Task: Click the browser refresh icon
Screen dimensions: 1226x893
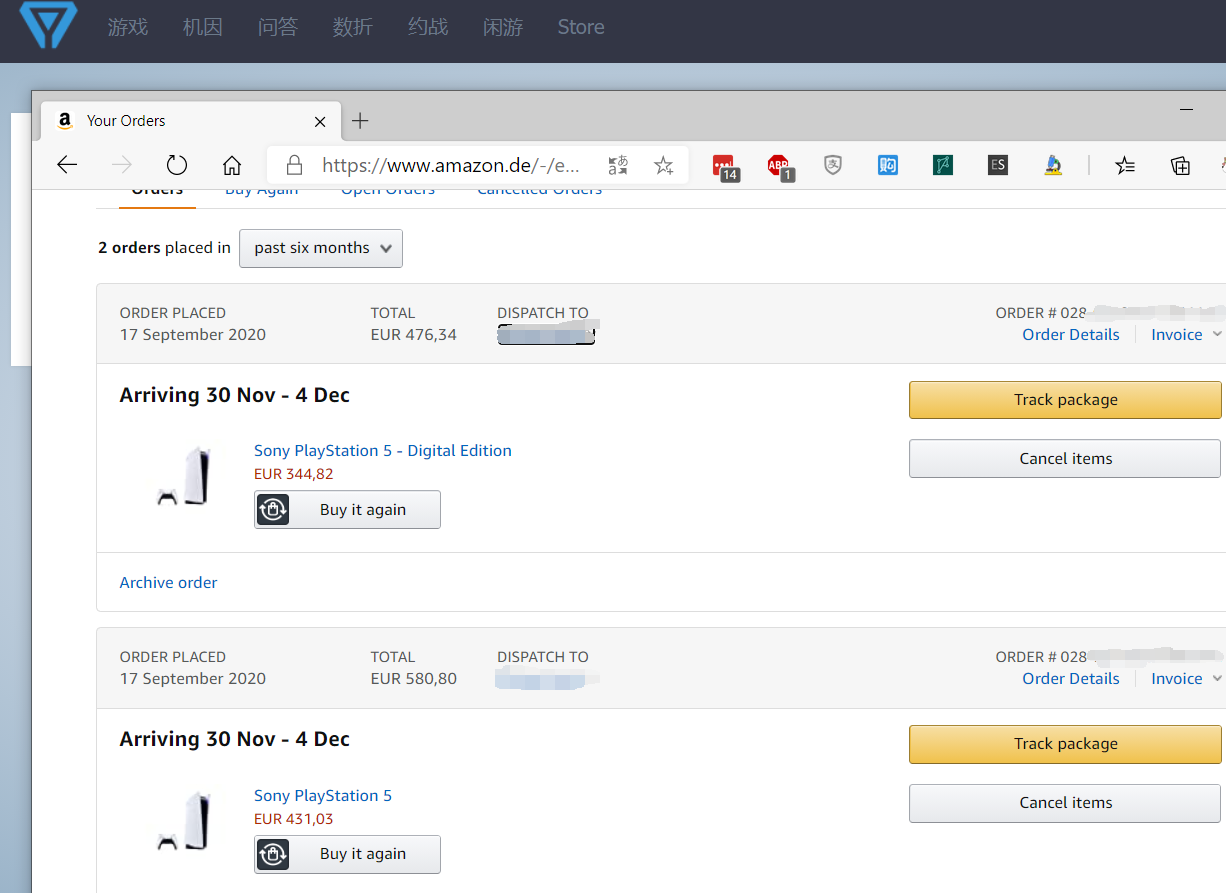Action: pos(177,165)
